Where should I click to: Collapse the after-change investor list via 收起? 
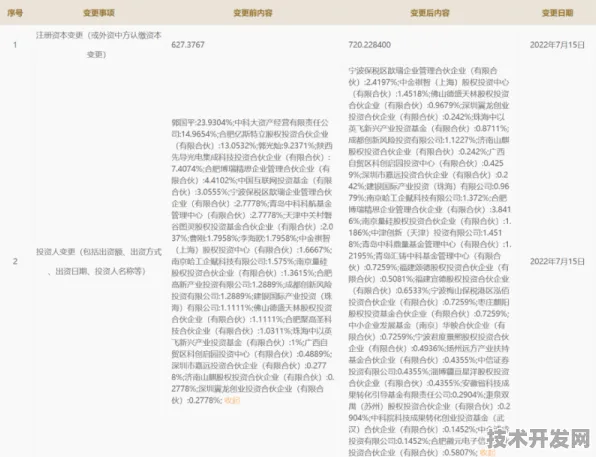point(488,452)
